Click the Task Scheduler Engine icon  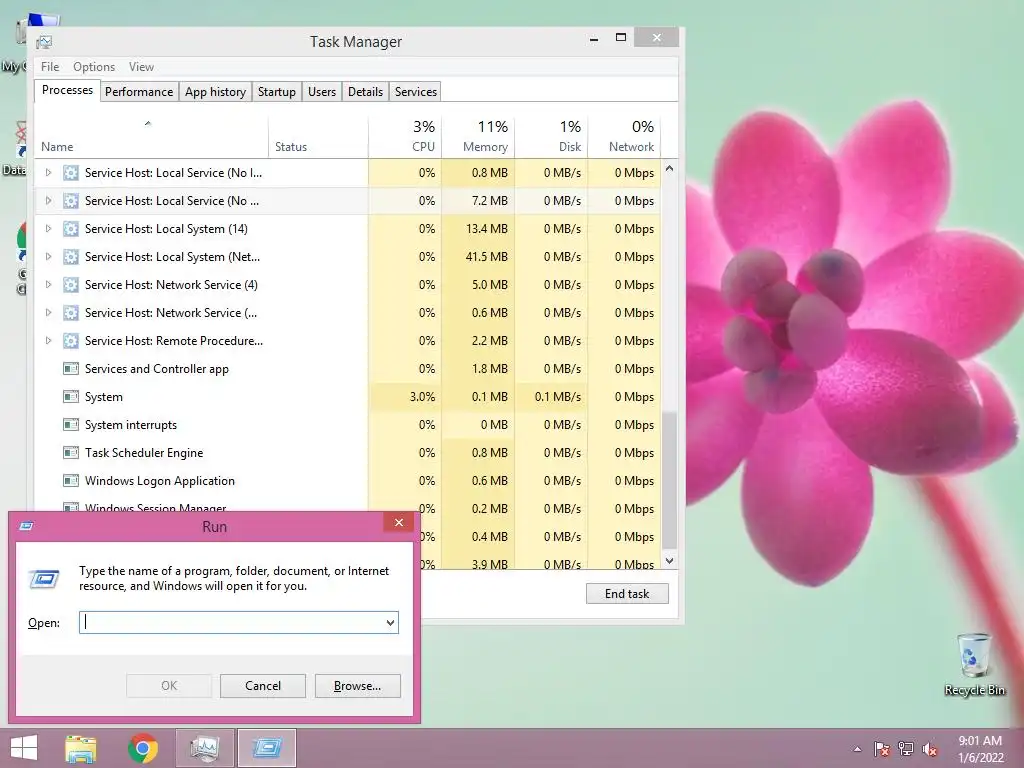click(71, 453)
